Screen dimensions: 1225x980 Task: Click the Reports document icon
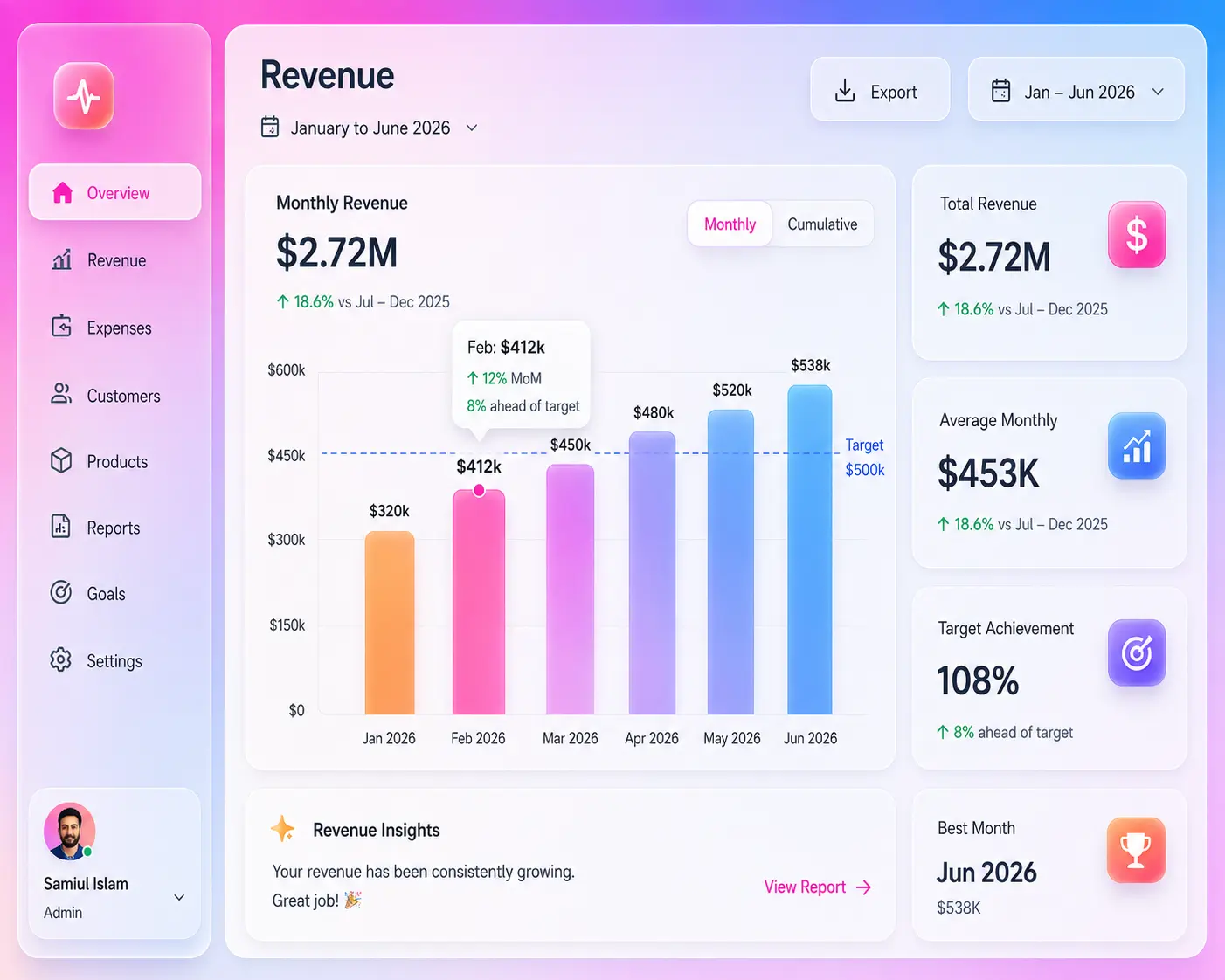(x=61, y=527)
